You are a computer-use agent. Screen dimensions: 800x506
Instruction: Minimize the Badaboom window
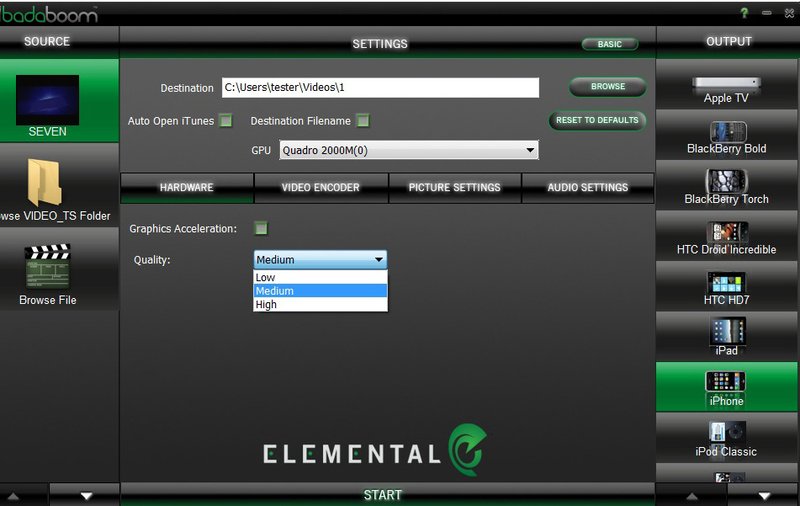(767, 13)
